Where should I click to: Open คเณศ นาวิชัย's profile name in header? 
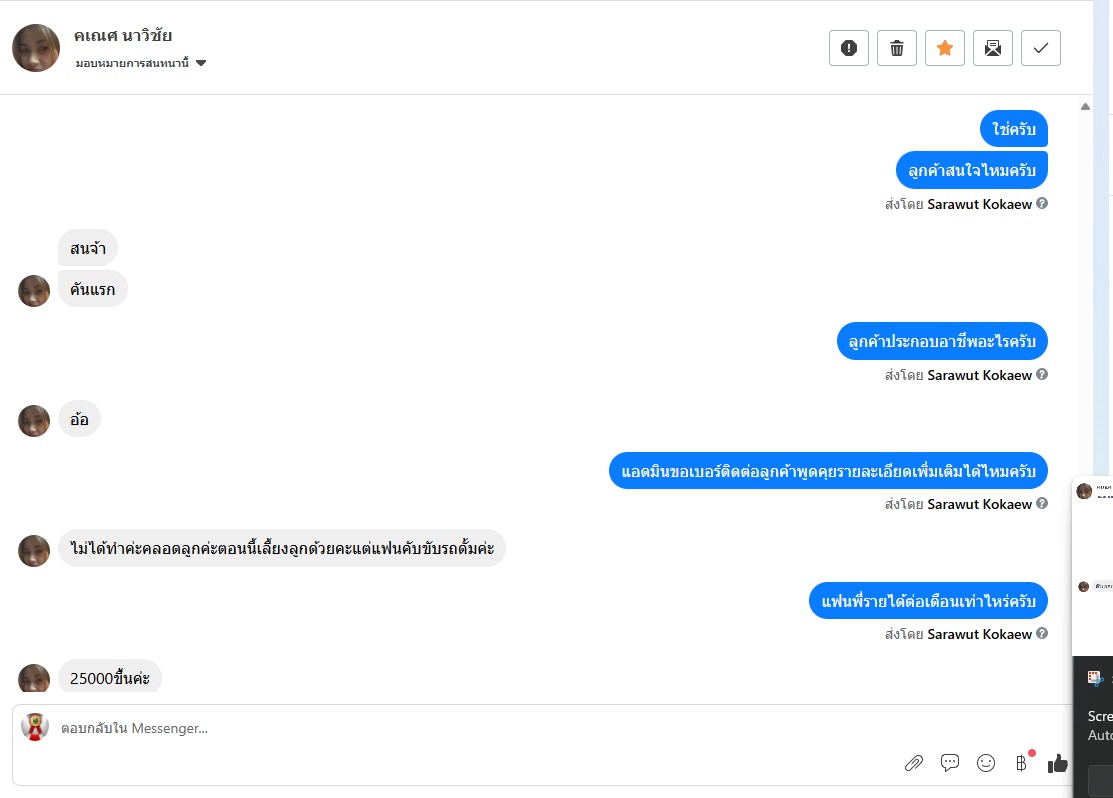[x=123, y=36]
